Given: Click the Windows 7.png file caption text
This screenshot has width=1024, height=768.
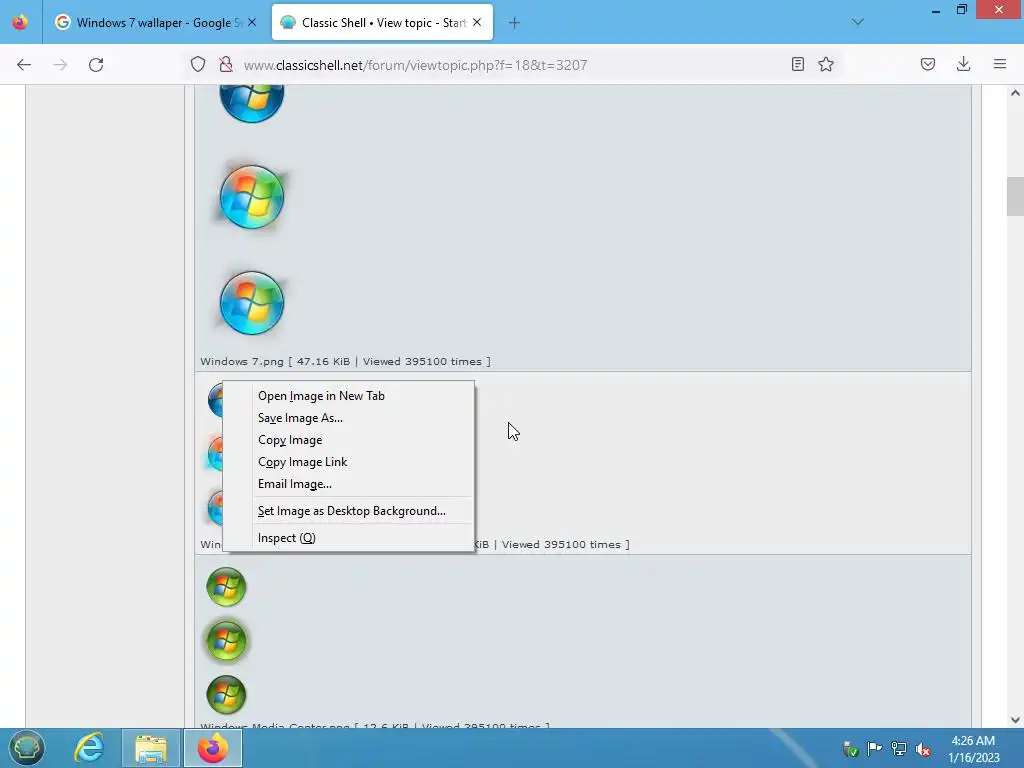Looking at the screenshot, I should 345,361.
